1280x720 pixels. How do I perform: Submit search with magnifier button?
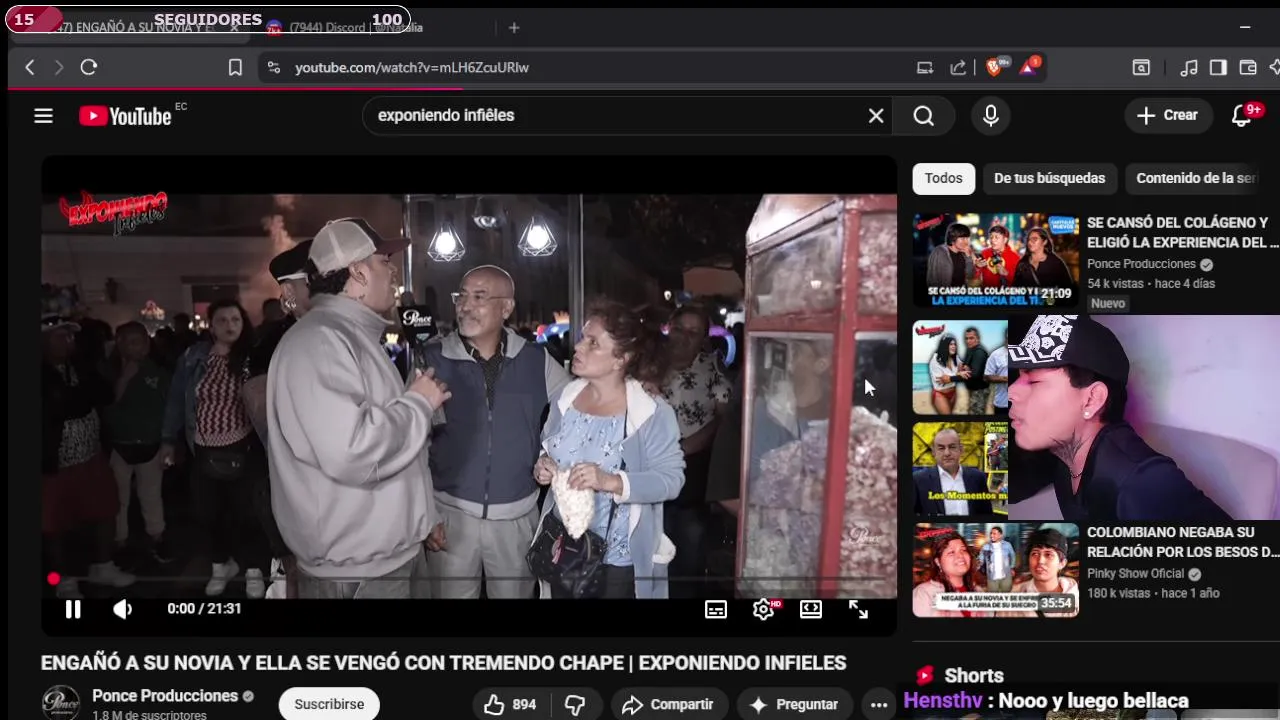[x=924, y=116]
